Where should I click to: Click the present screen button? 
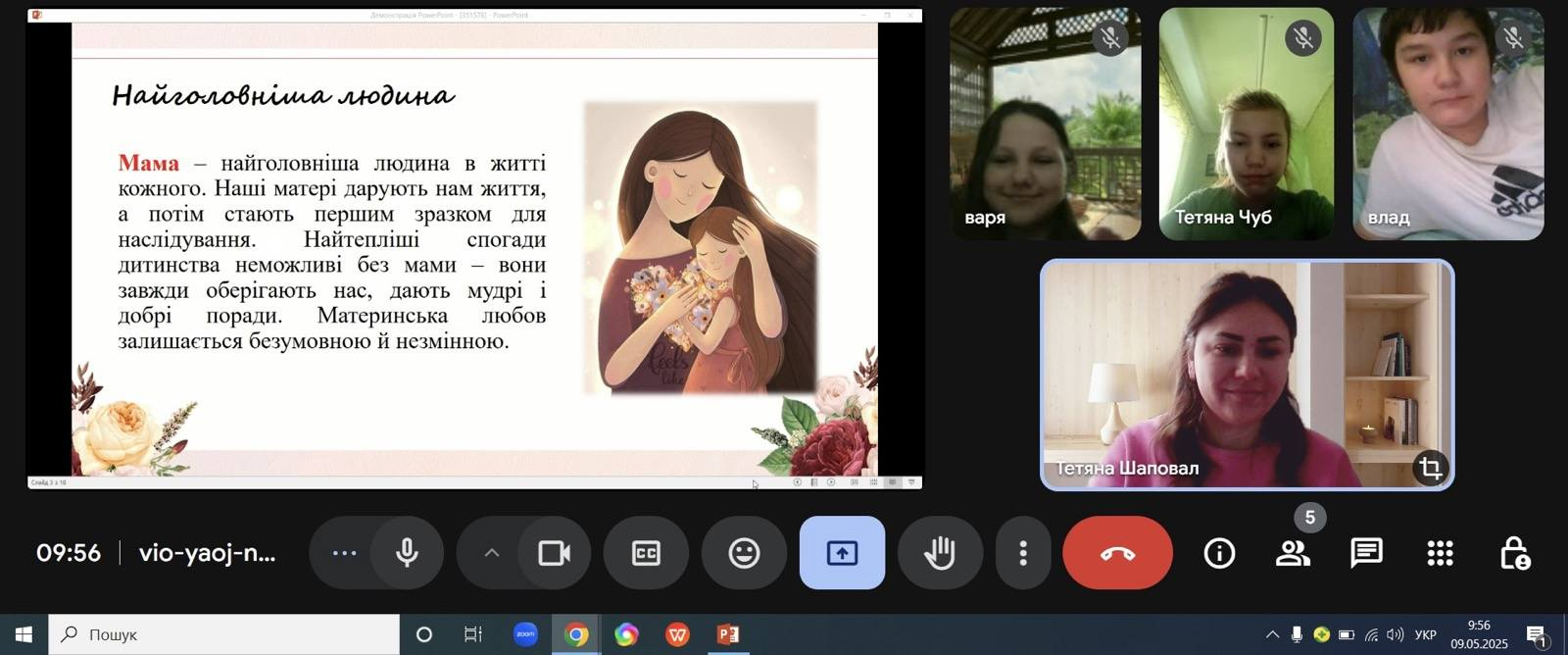(842, 553)
